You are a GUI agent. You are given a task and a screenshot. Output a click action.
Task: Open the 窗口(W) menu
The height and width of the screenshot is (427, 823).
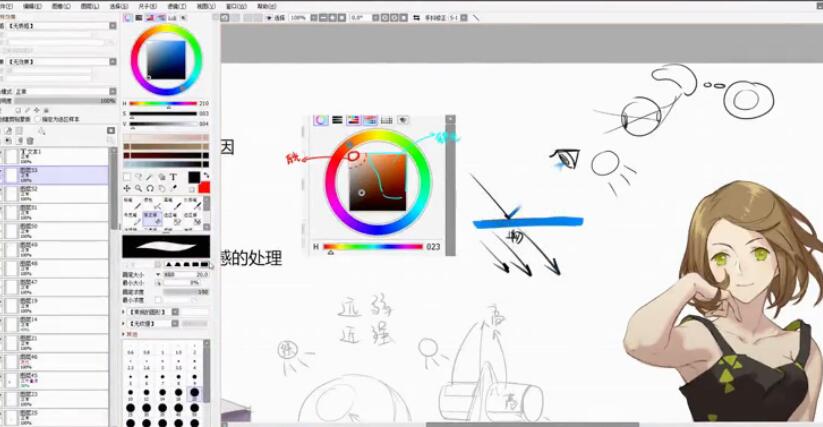coord(236,6)
